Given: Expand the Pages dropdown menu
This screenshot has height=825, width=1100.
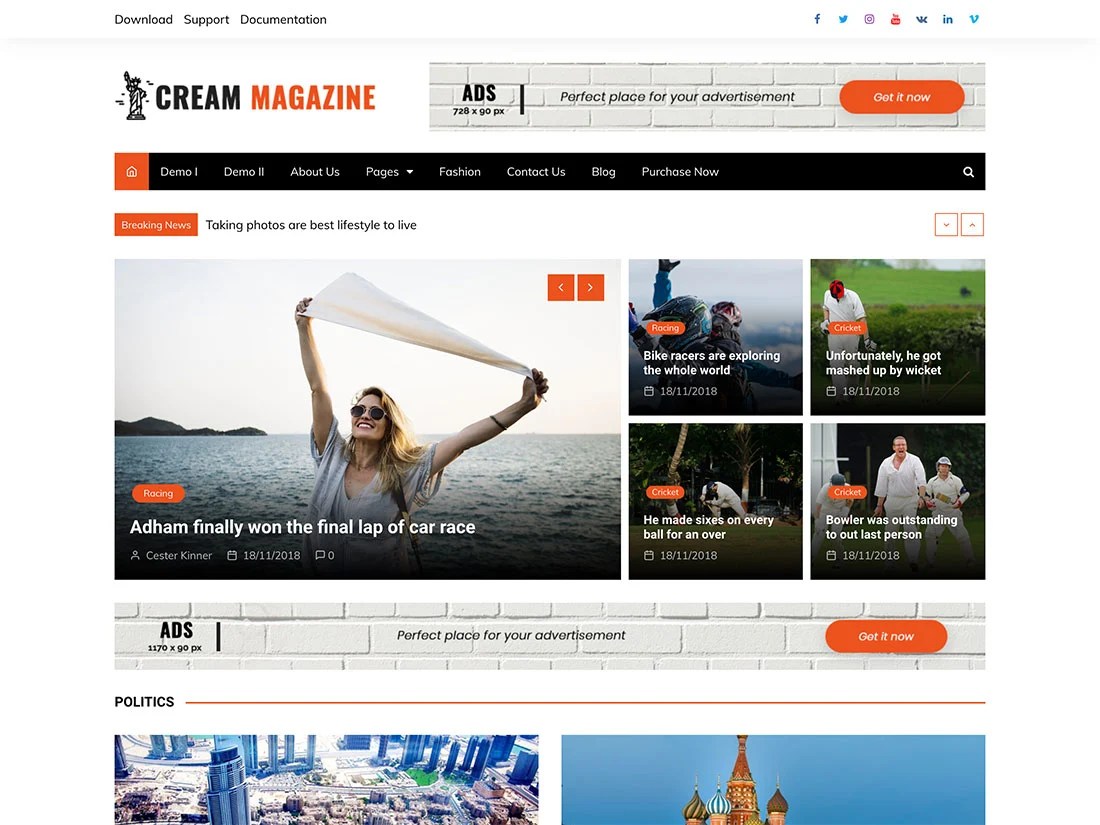Looking at the screenshot, I should [389, 171].
